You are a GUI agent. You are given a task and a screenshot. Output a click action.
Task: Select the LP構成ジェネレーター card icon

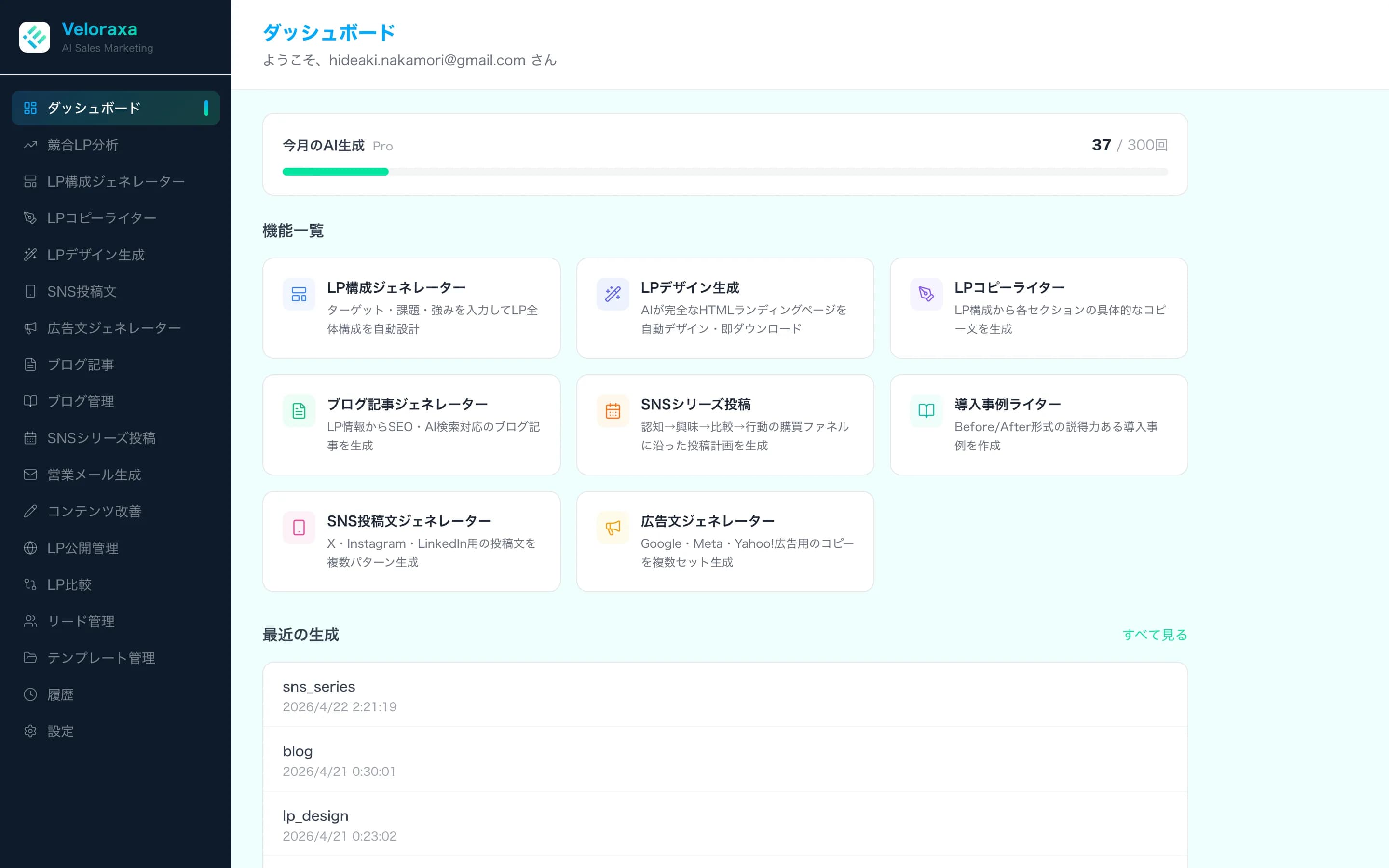[x=299, y=294]
